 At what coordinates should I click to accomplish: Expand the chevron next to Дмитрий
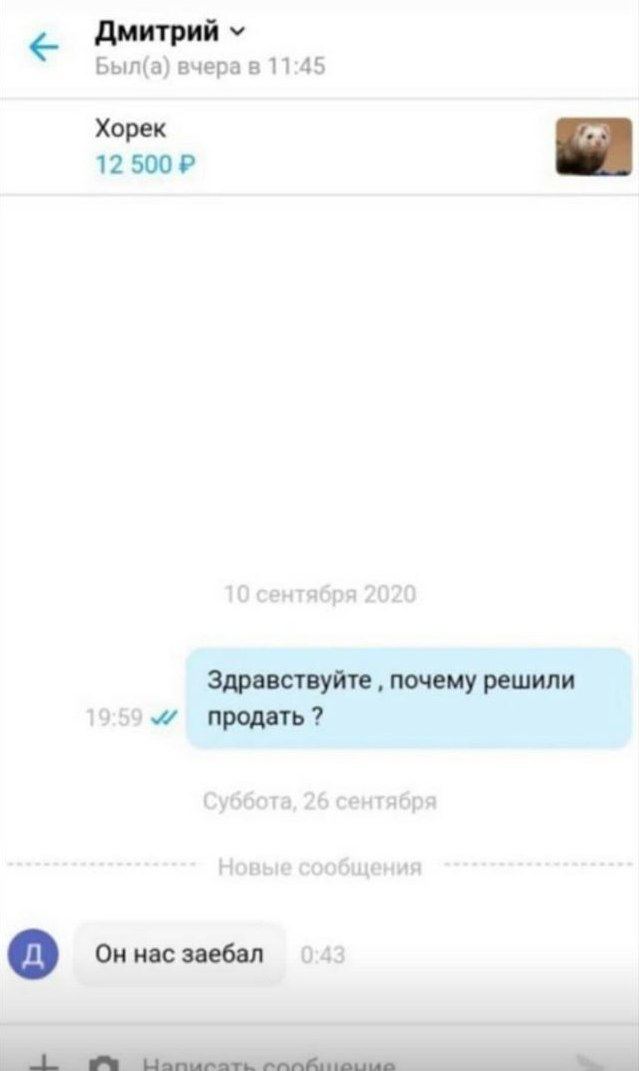coord(238,31)
